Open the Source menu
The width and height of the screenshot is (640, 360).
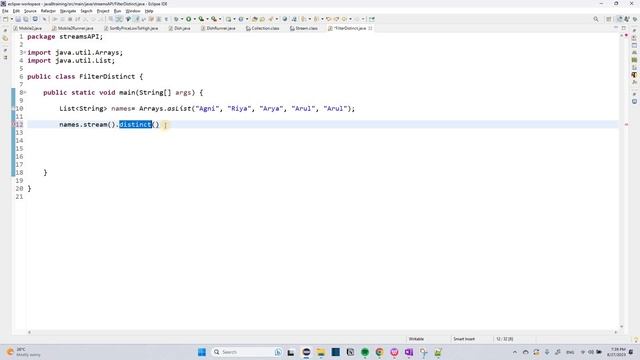point(30,11)
